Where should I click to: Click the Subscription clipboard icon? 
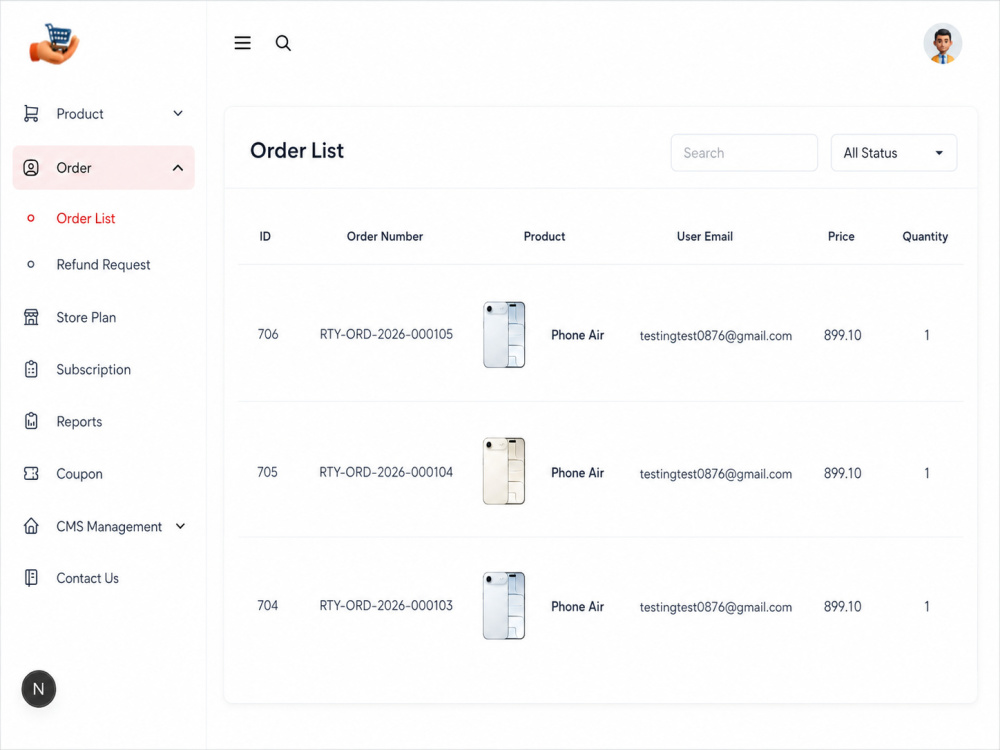(x=31, y=369)
